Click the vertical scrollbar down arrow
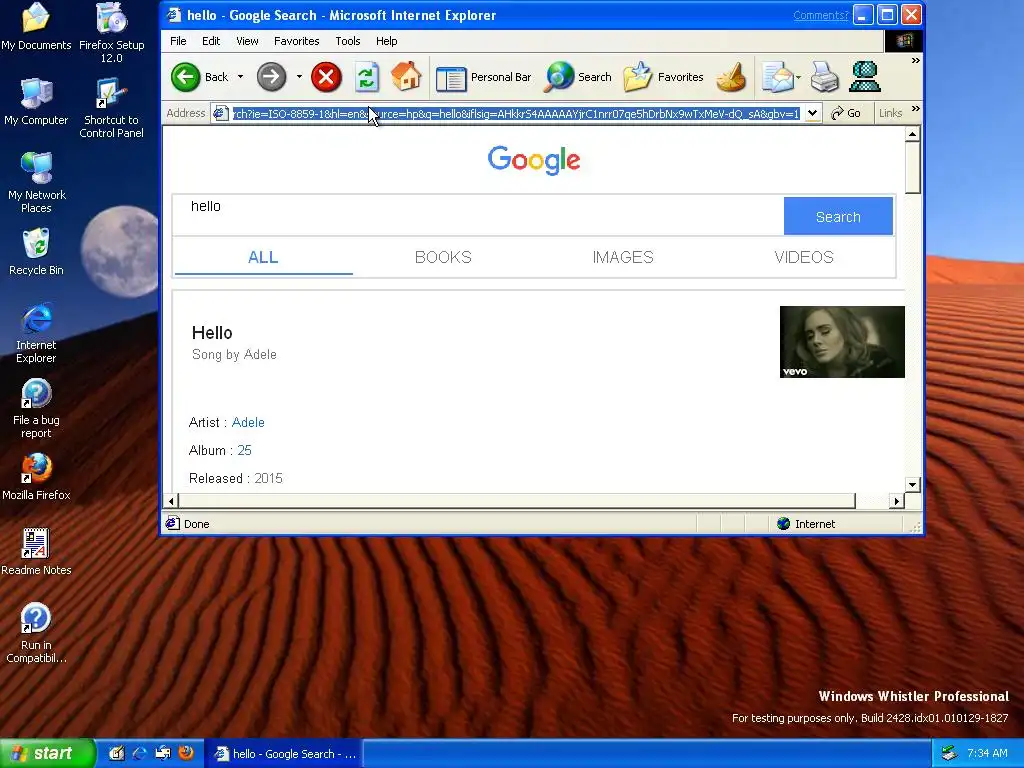Viewport: 1024px width, 768px height. point(913,485)
